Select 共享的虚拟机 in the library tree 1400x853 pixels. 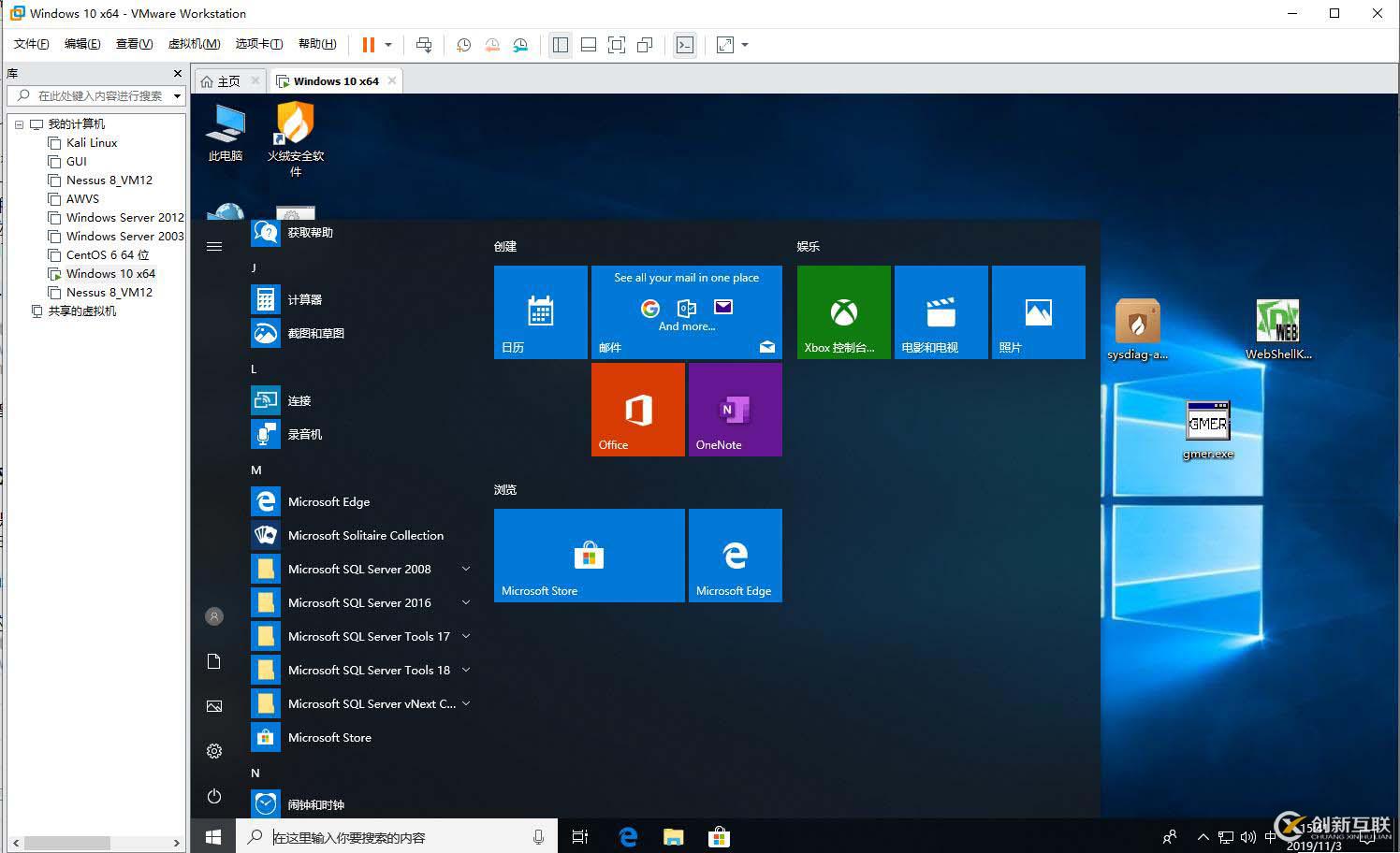[82, 311]
